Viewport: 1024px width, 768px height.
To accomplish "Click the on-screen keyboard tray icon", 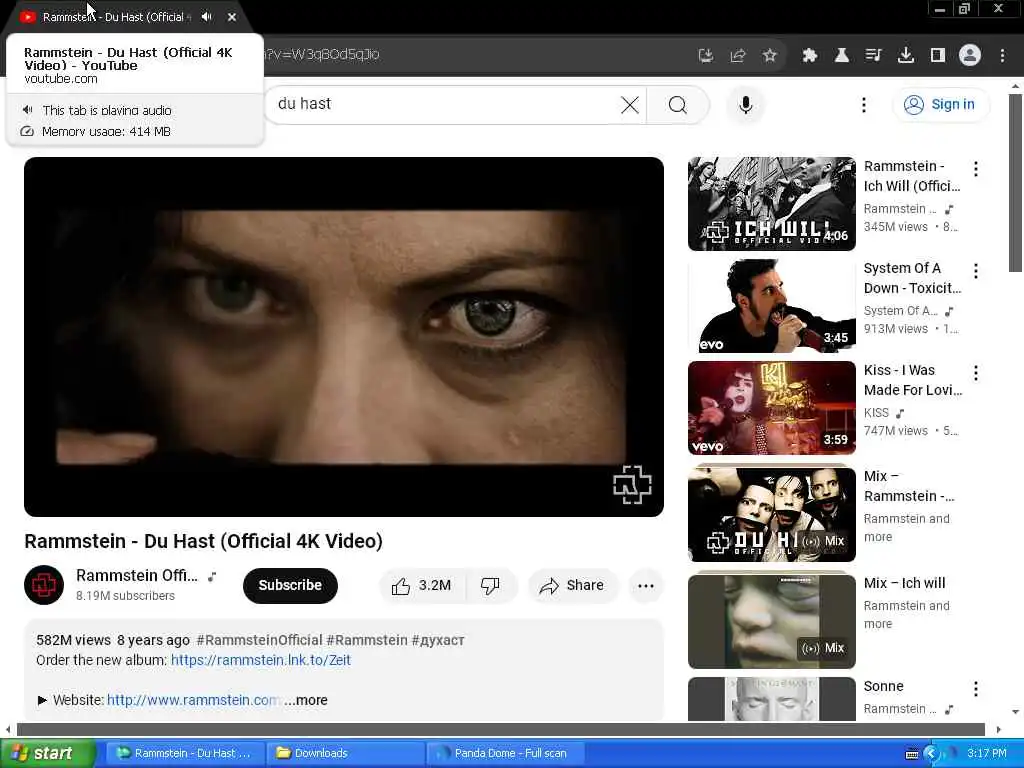I will (x=912, y=754).
